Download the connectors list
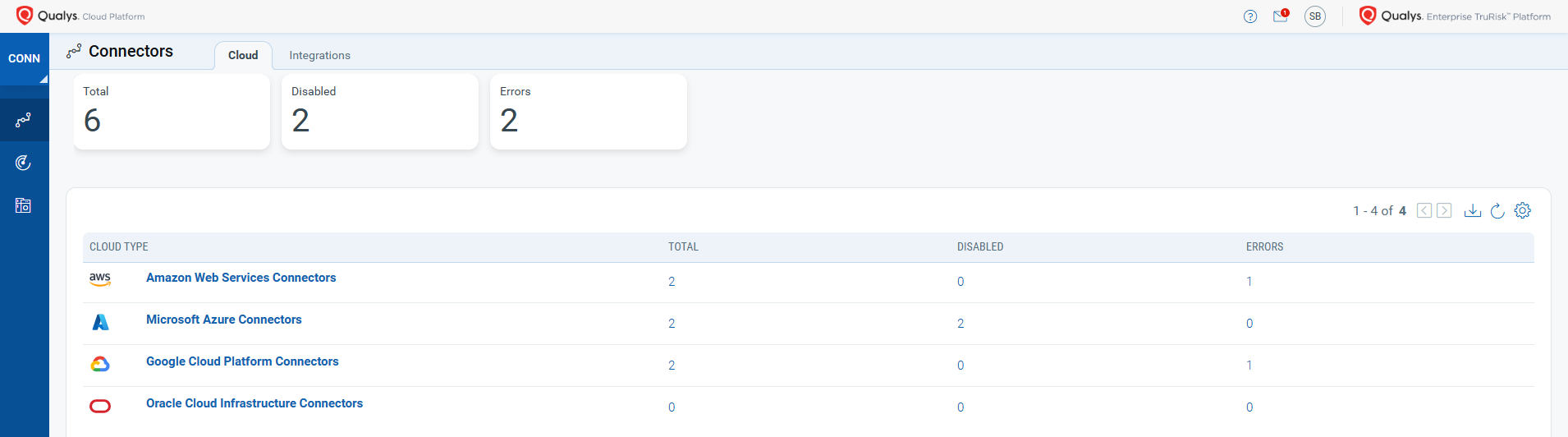Screen dimensions: 1568x437 tap(1472, 211)
